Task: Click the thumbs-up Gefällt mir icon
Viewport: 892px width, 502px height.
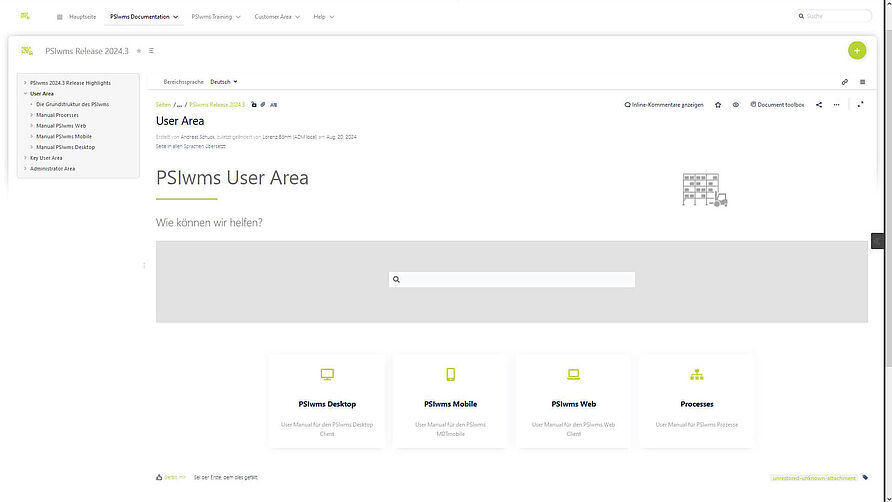Action: [x=159, y=477]
